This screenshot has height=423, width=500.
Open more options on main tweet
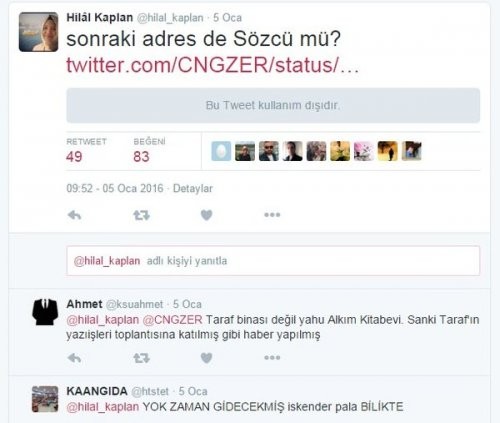tap(272, 215)
